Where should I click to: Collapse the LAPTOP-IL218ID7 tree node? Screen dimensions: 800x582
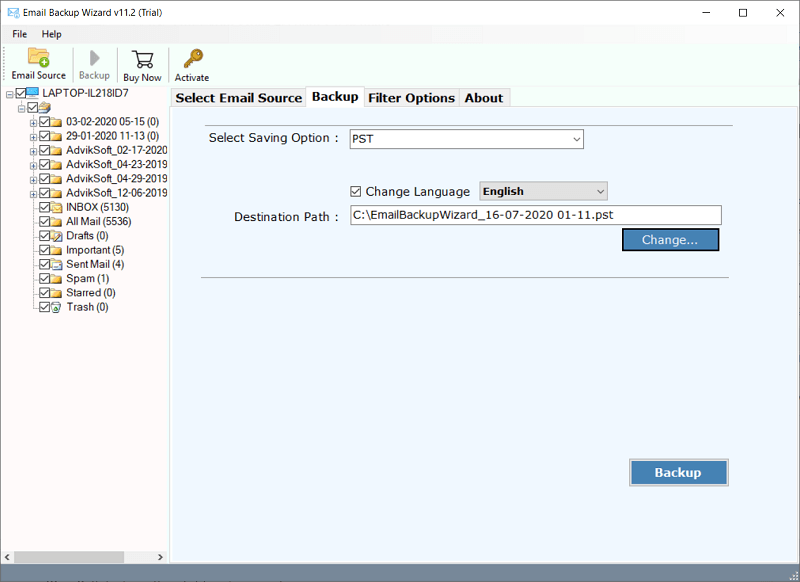(x=9, y=94)
